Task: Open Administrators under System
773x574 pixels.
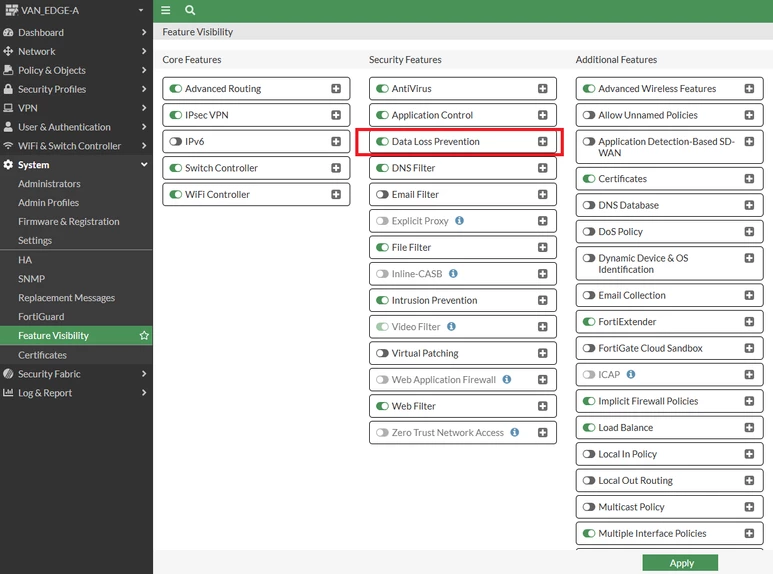Action: coord(49,183)
